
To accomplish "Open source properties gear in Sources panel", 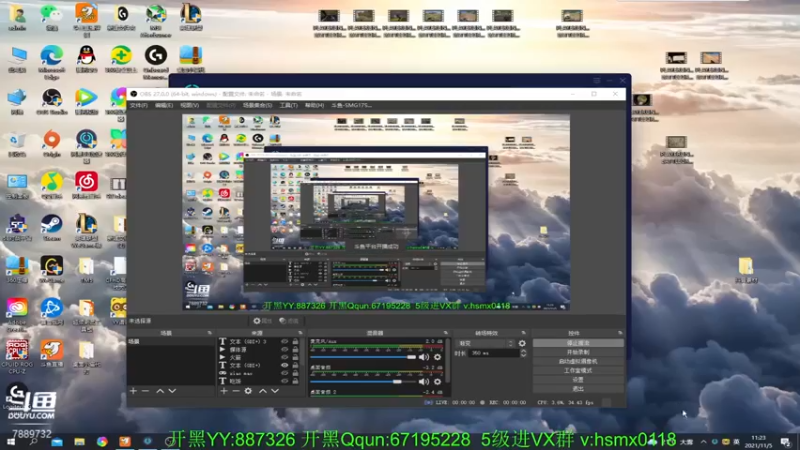I will [x=248, y=391].
